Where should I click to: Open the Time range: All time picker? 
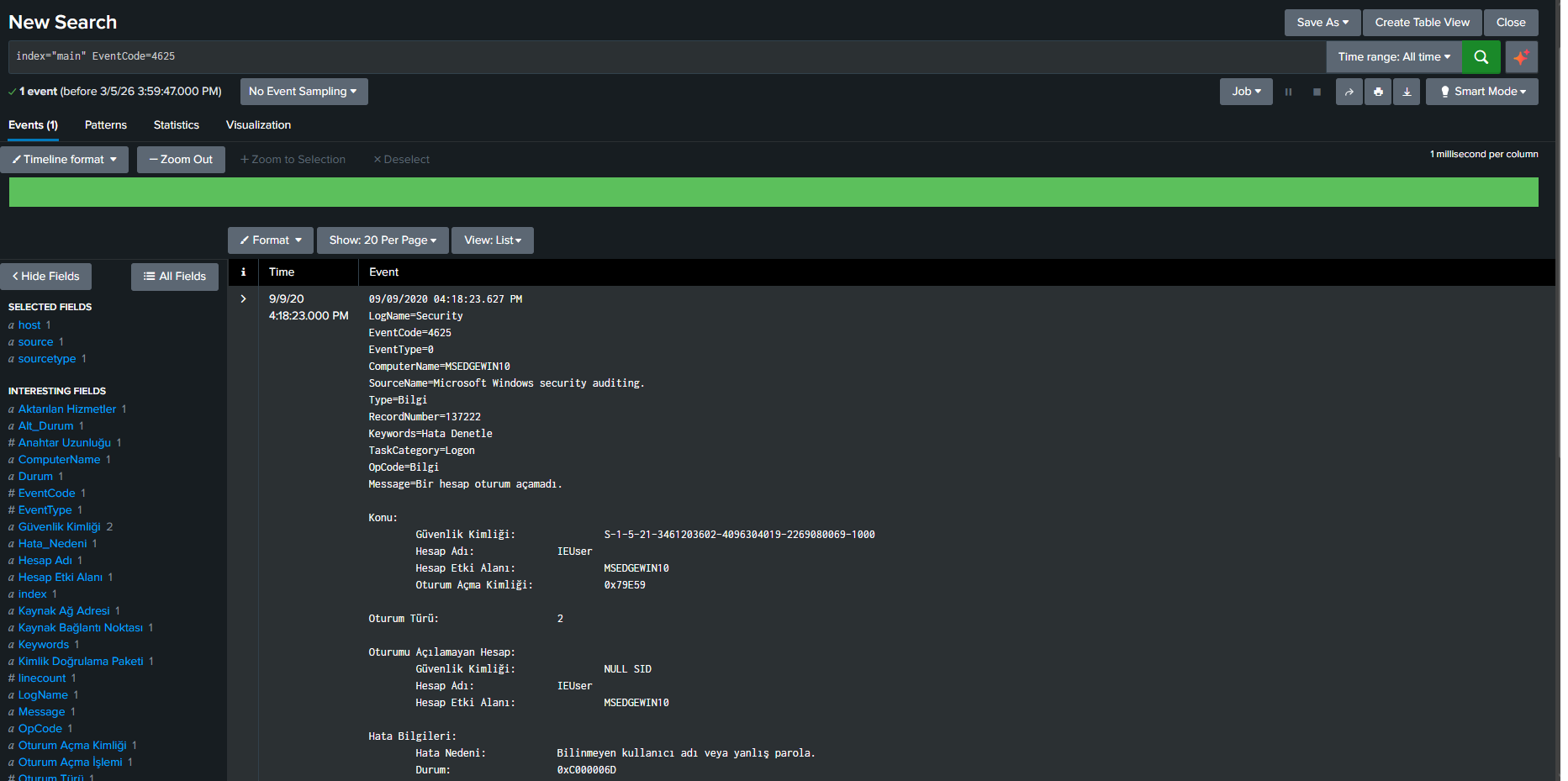coord(1394,57)
